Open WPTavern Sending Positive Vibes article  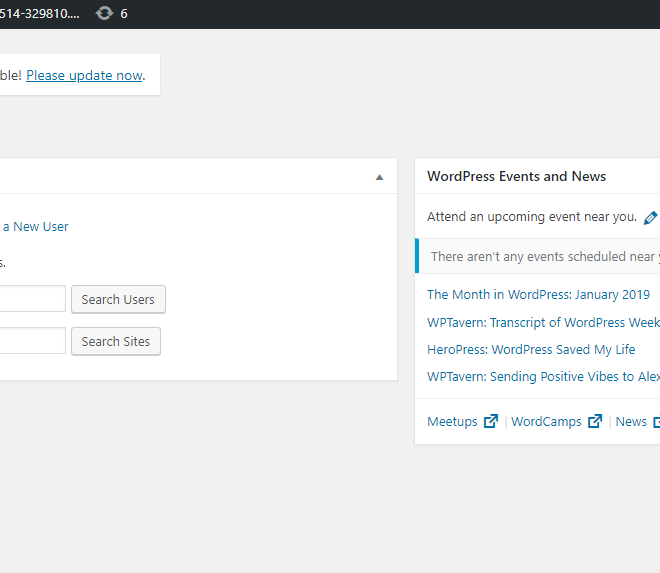point(543,376)
